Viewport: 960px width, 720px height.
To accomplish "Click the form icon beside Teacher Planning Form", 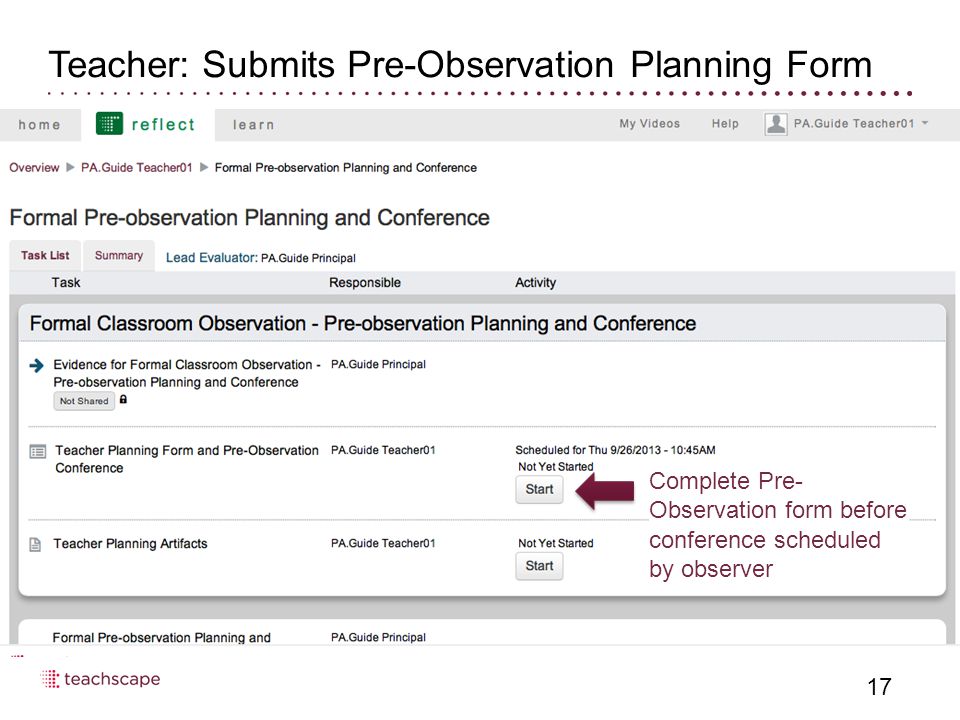I will 37,452.
